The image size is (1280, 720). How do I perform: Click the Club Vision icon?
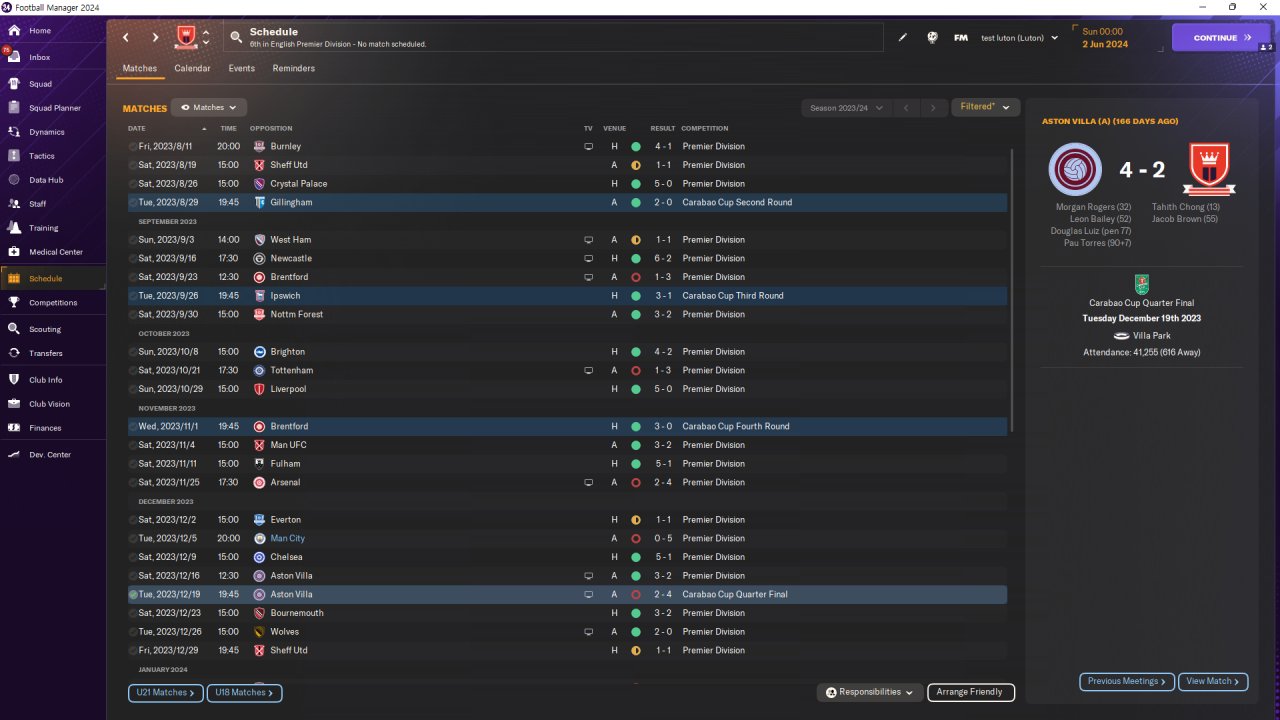click(14, 404)
